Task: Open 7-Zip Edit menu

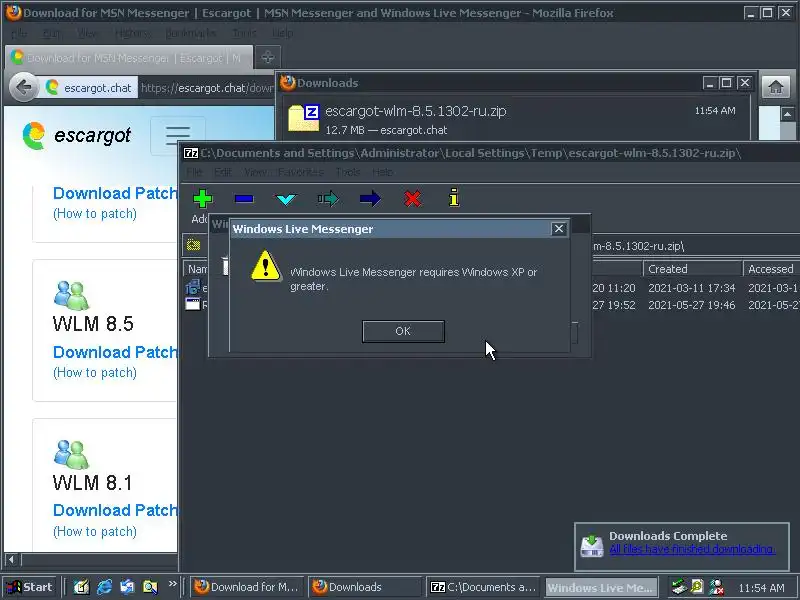Action: 222,172
